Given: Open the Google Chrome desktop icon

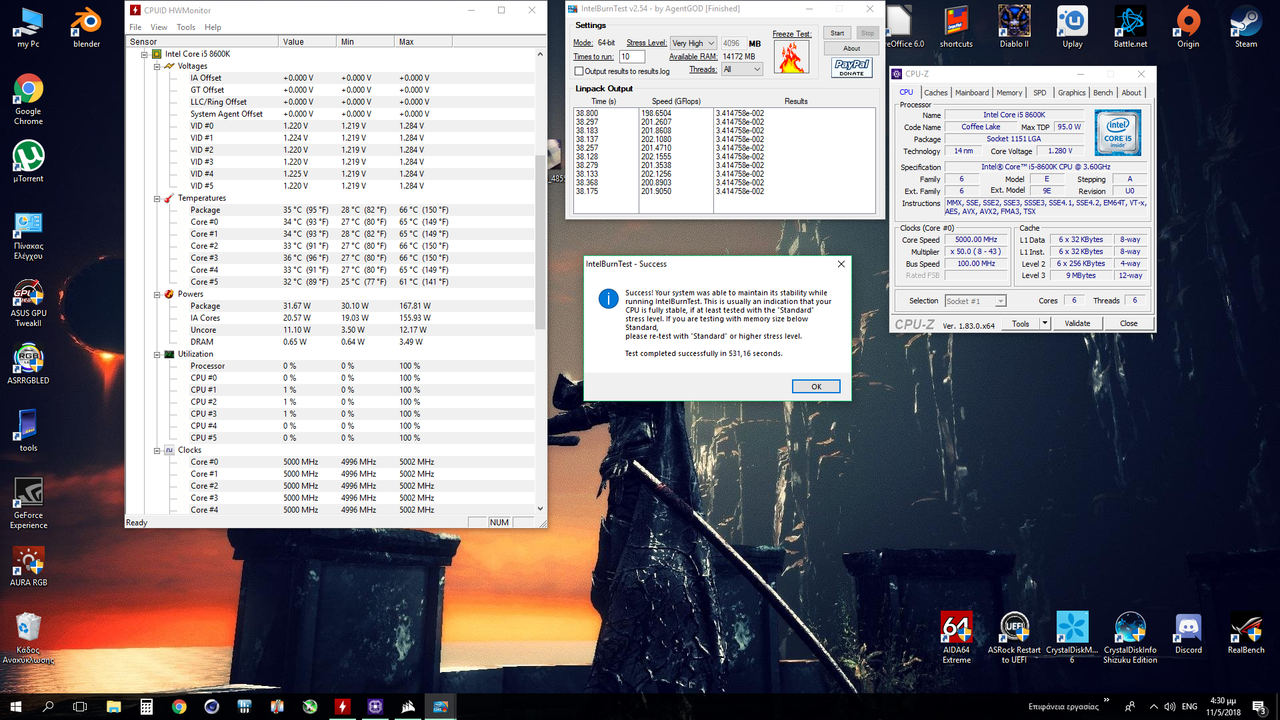Looking at the screenshot, I should coord(28,99).
